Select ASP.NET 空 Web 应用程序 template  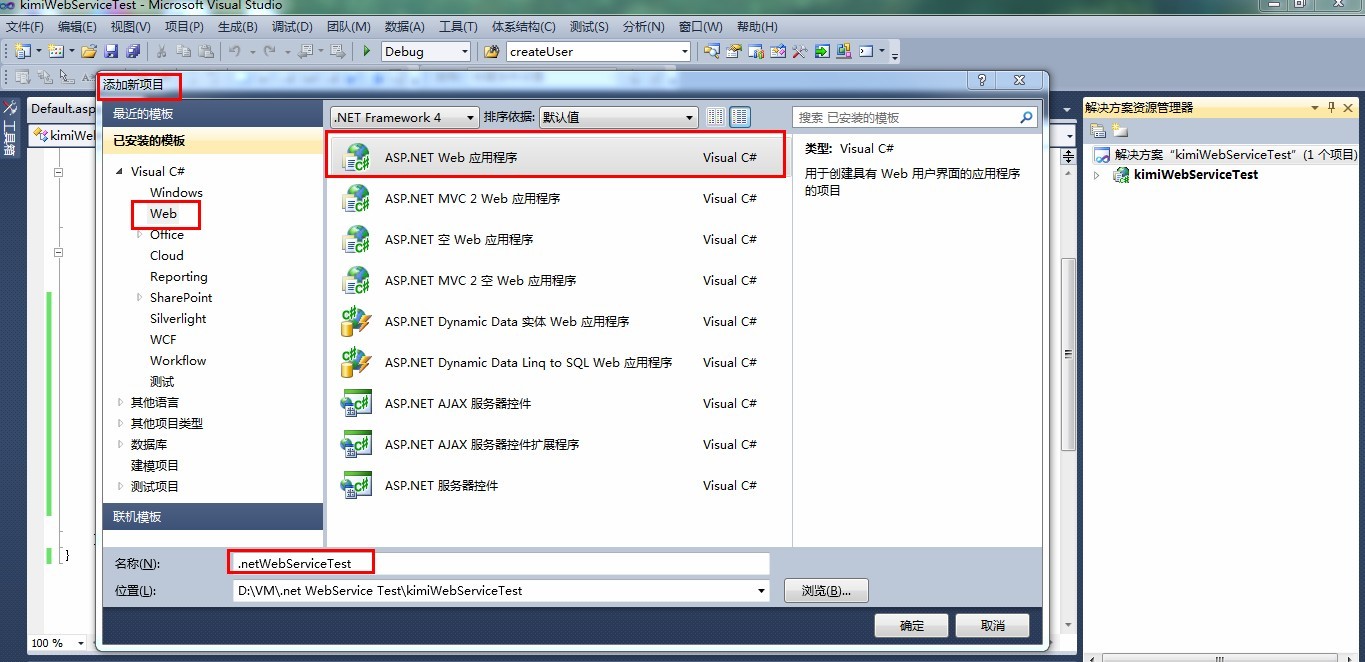click(x=556, y=239)
